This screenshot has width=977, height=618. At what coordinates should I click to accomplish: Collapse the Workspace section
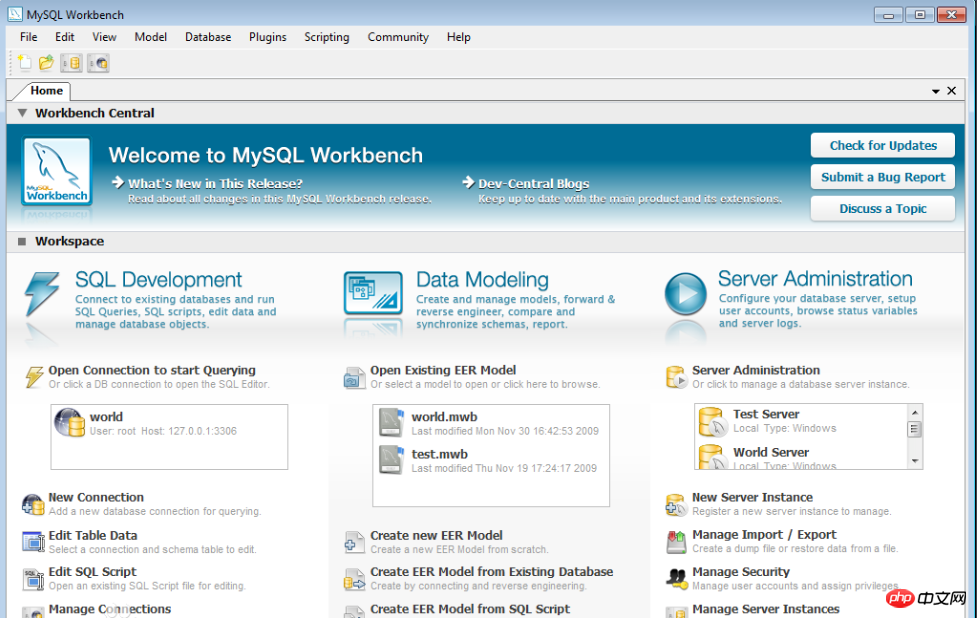point(22,242)
